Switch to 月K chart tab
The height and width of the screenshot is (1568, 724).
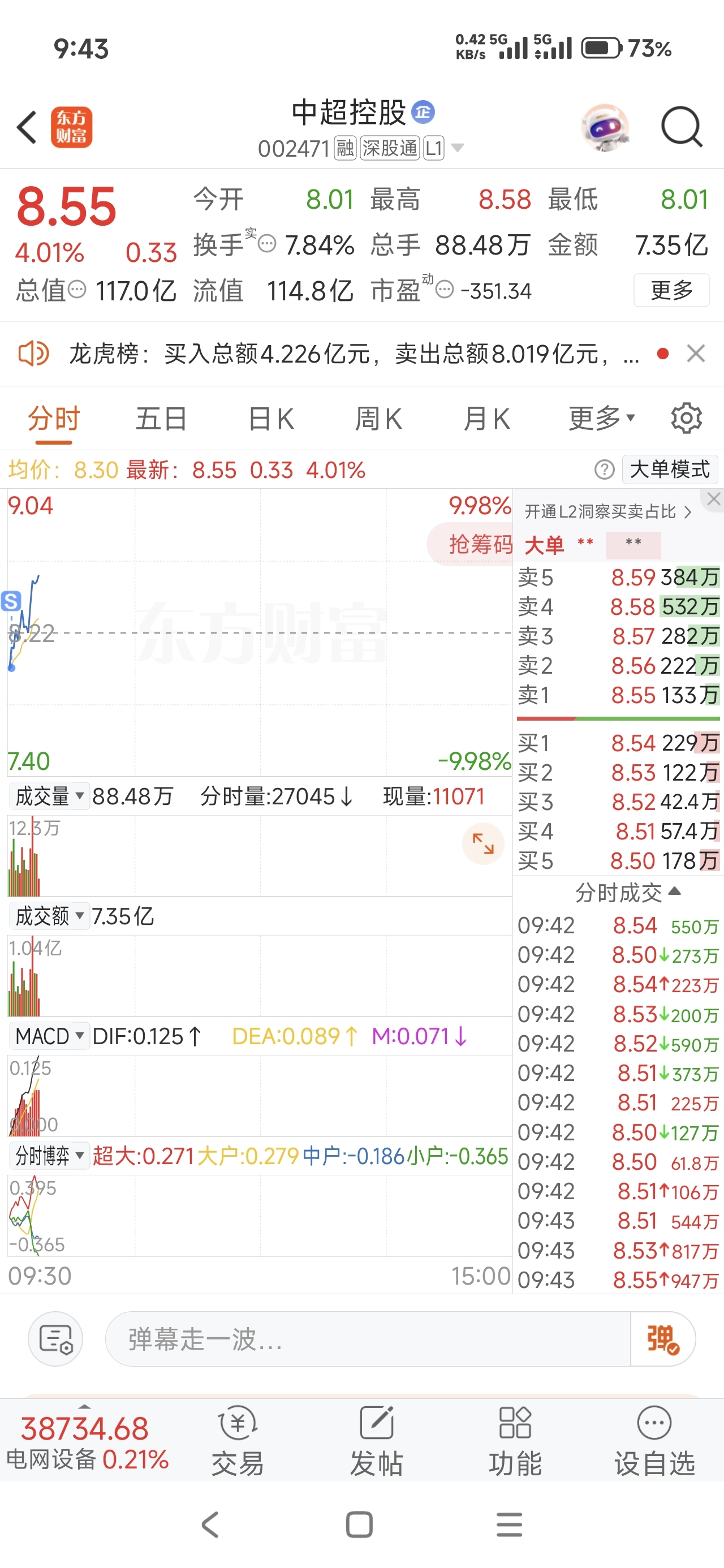(x=486, y=418)
